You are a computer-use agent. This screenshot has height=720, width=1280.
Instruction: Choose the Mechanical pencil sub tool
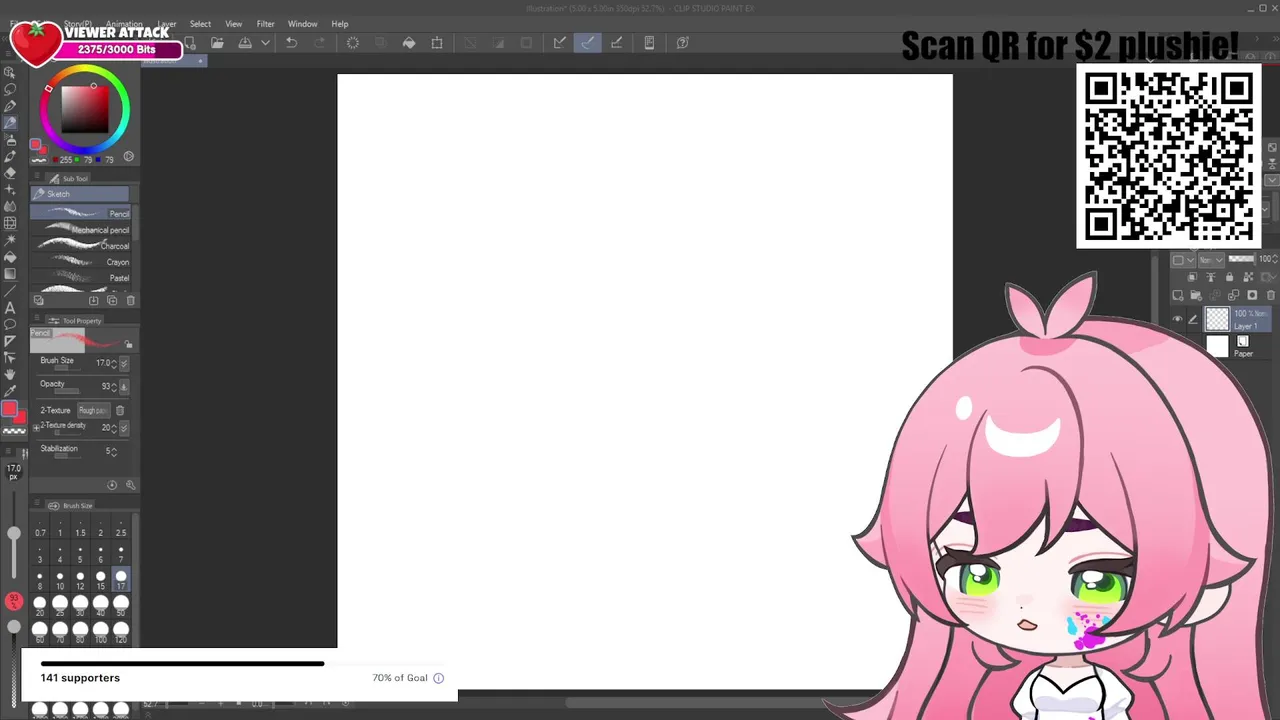click(x=82, y=230)
